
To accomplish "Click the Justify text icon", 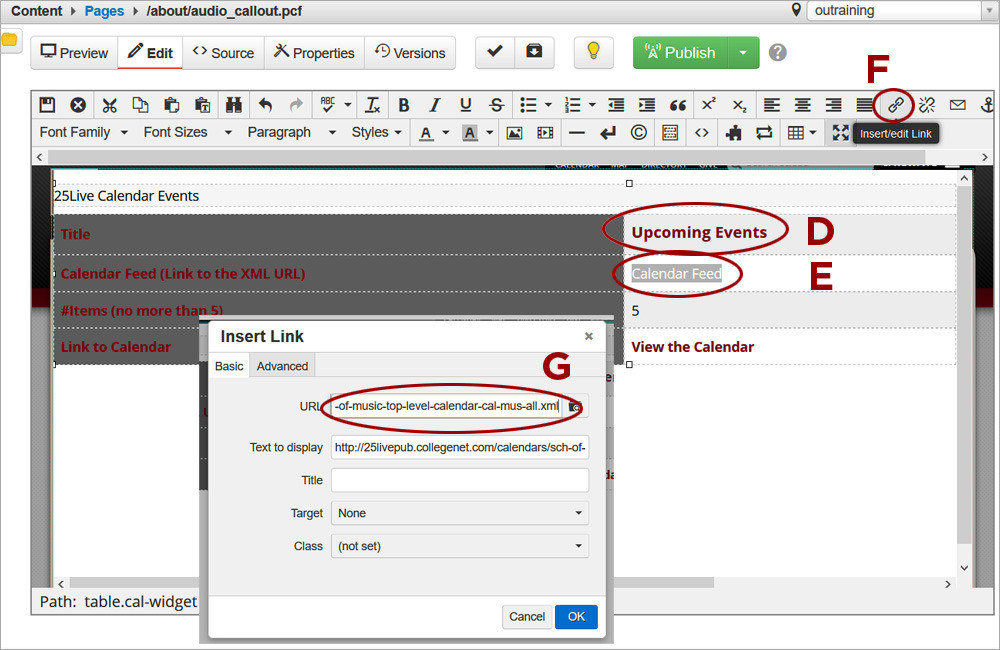I will pos(864,105).
